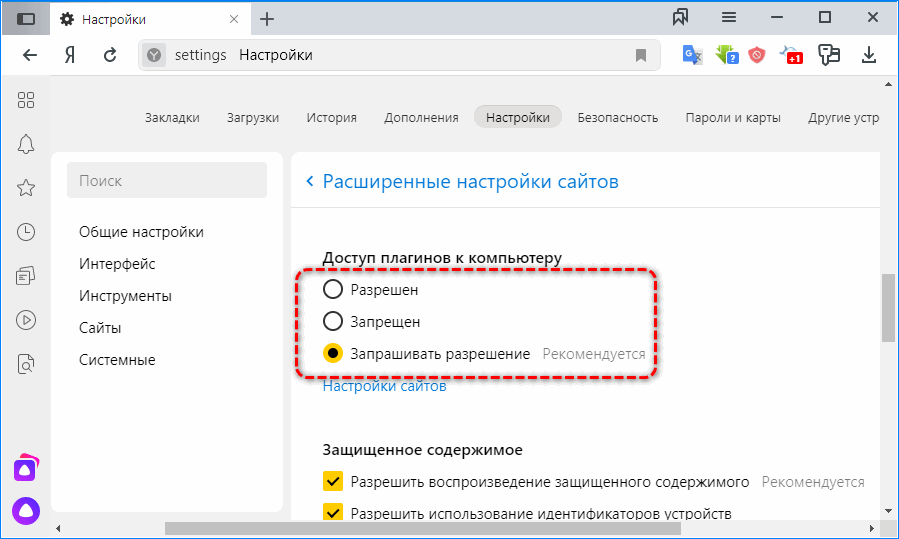The height and width of the screenshot is (539, 899).
Task: Click the site info icon in the address bar
Action: tap(154, 55)
